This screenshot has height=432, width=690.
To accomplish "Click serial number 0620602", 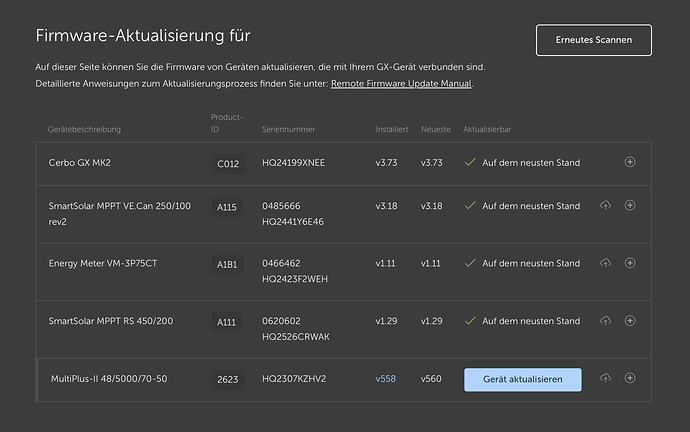I will click(281, 321).
